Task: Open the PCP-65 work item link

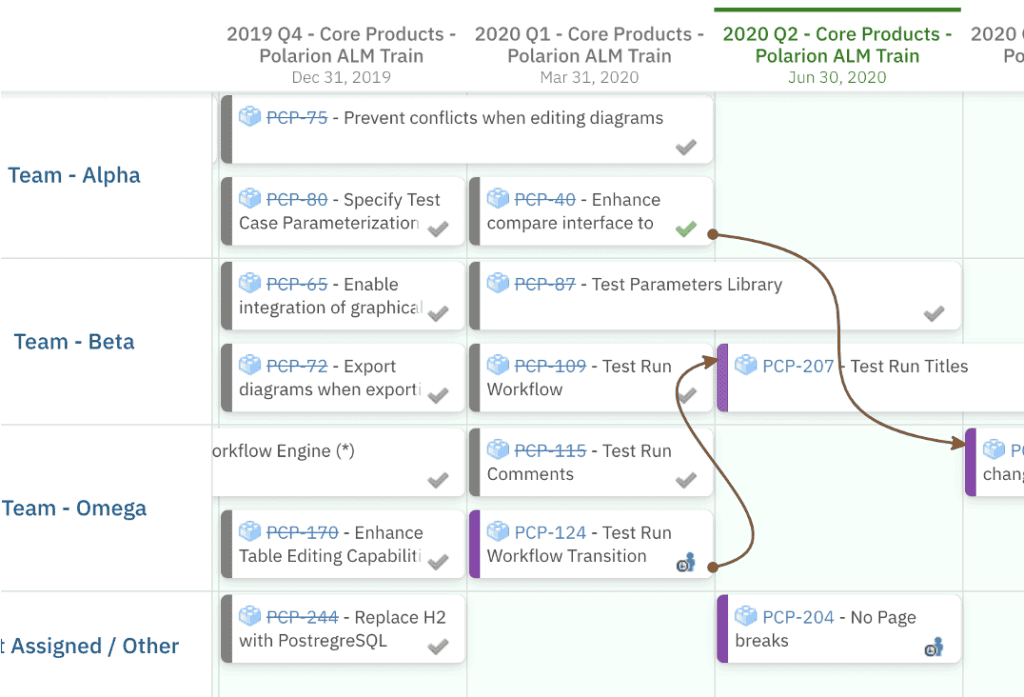Action: 296,284
